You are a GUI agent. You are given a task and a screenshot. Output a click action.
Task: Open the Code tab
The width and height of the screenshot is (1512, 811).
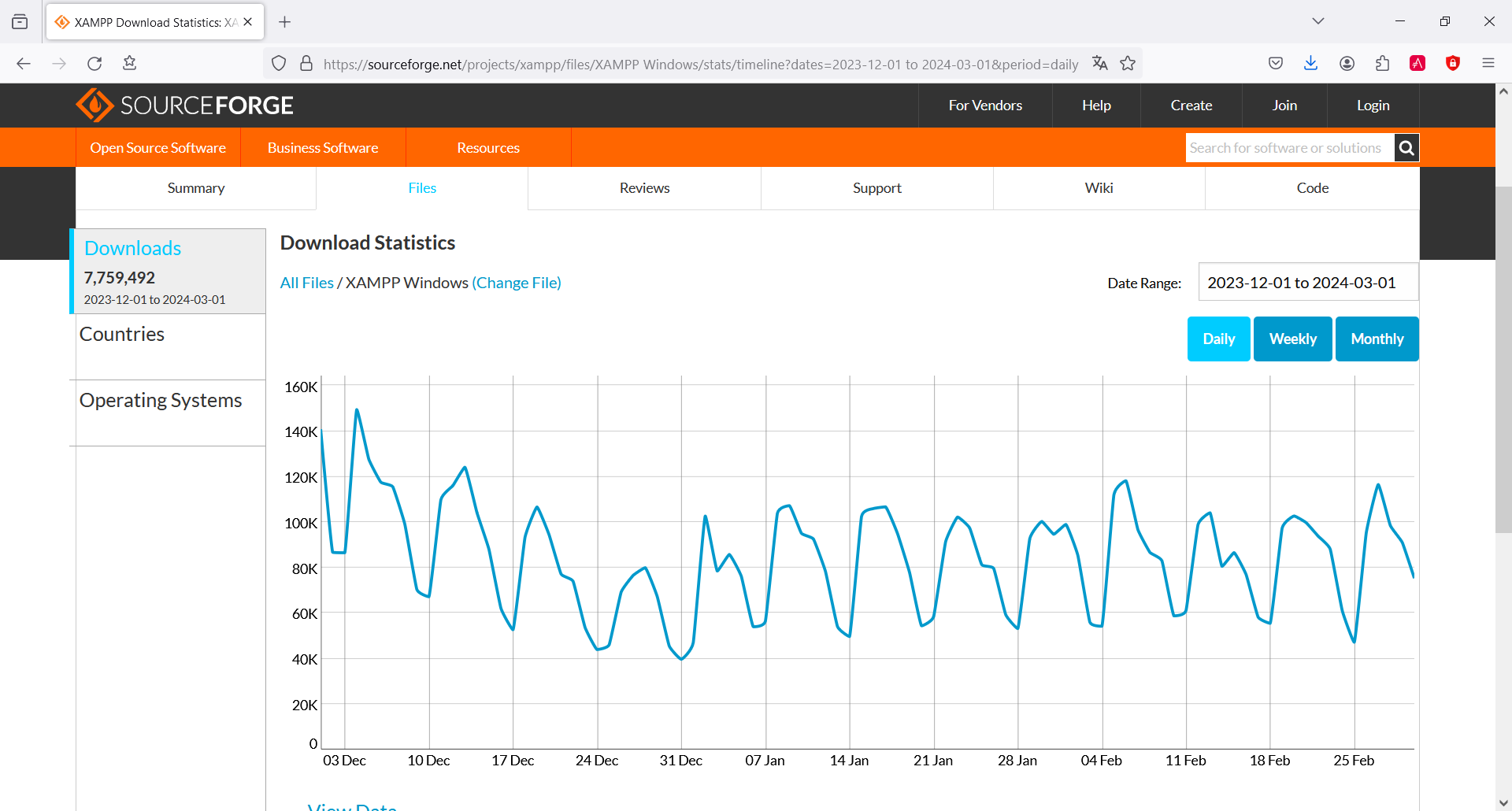point(1312,188)
